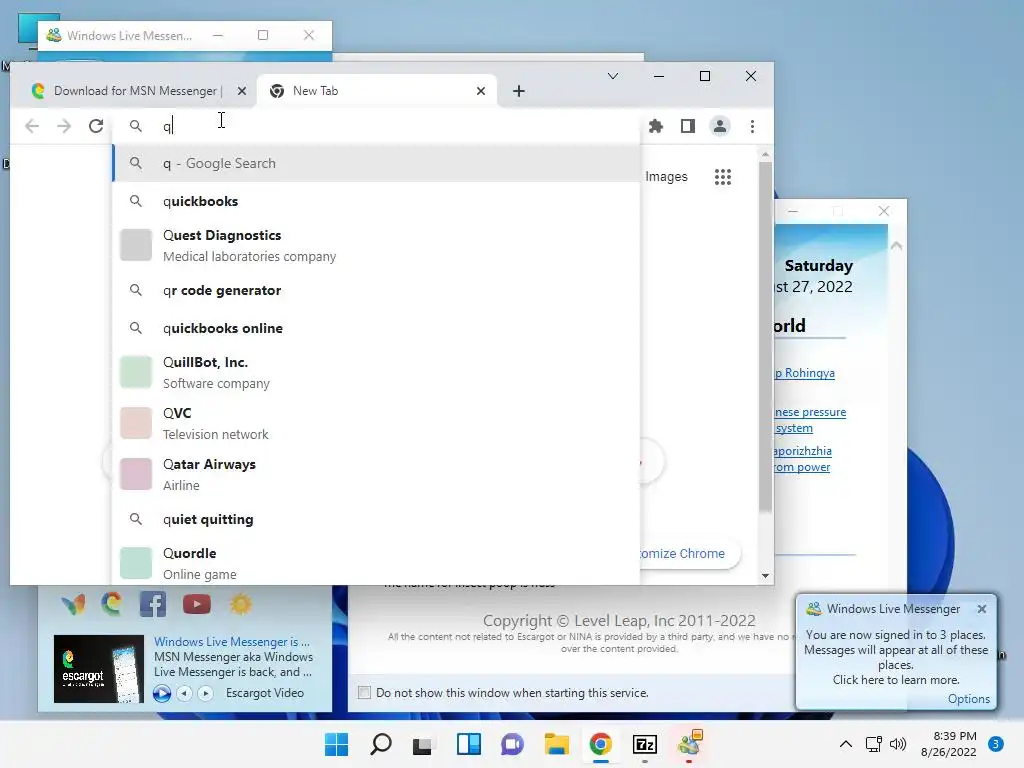Go to next Escargot video
This screenshot has height=768, width=1024.
tap(205, 693)
